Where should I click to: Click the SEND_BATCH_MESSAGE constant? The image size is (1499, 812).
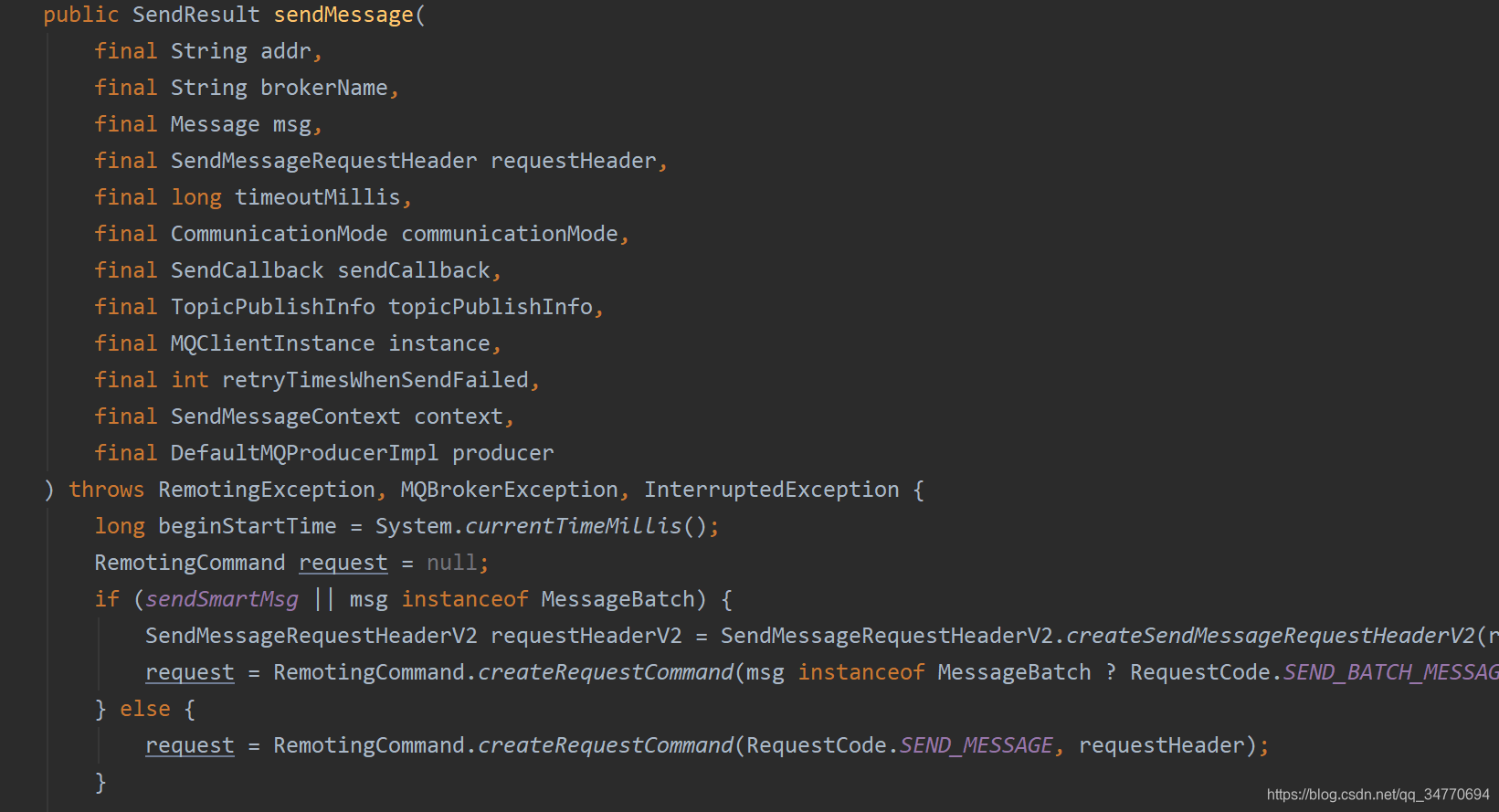pos(1391,673)
